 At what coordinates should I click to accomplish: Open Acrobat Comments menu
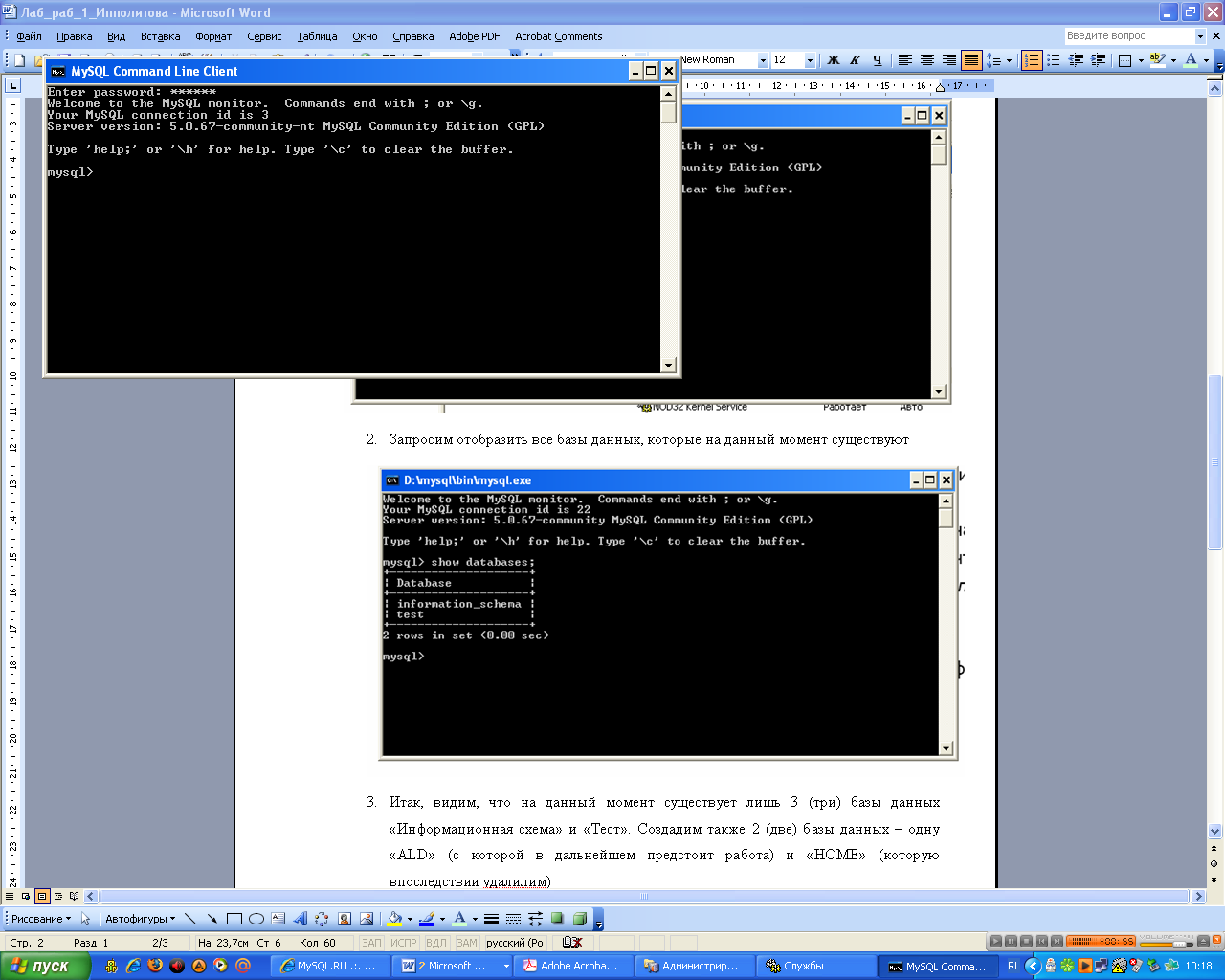(559, 36)
